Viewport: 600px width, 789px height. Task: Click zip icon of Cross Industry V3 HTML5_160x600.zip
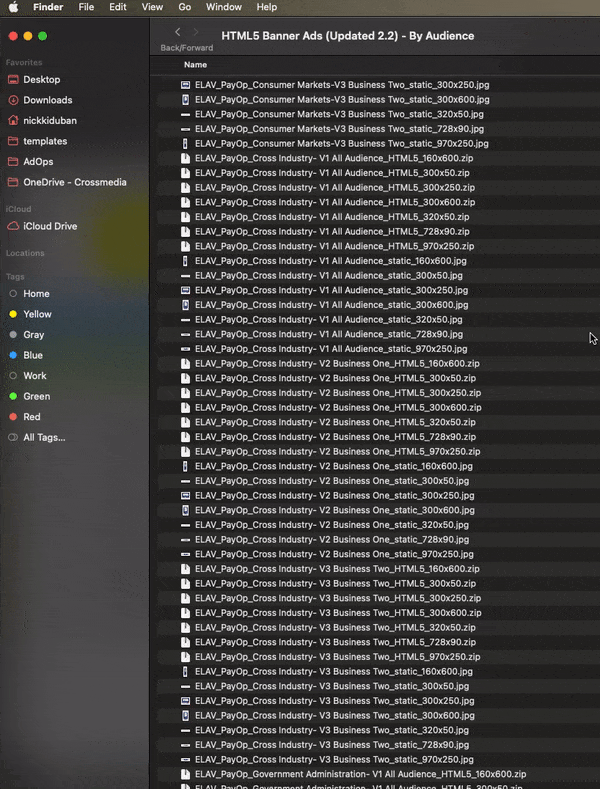pyautogui.click(x=185, y=569)
